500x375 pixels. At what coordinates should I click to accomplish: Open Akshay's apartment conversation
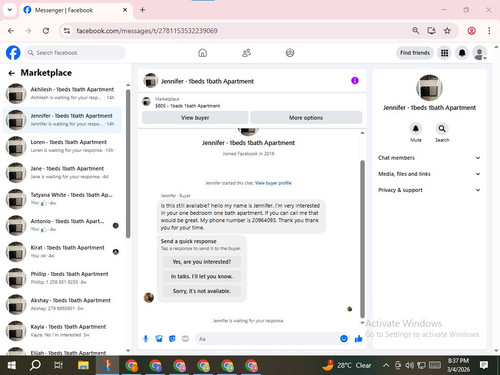[62, 304]
